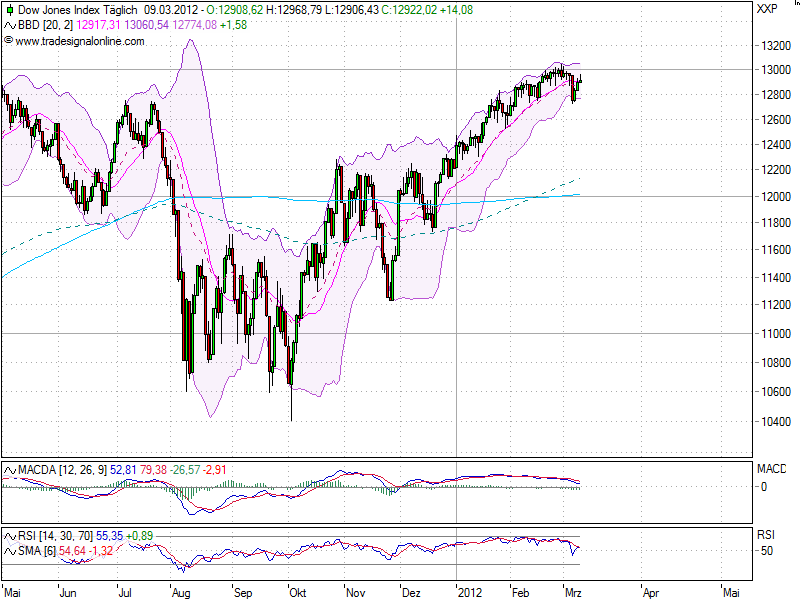Viewport: 800px width, 600px height.
Task: Click the wave icon next to MACDA [12, 26, 9]
Action: point(10,470)
